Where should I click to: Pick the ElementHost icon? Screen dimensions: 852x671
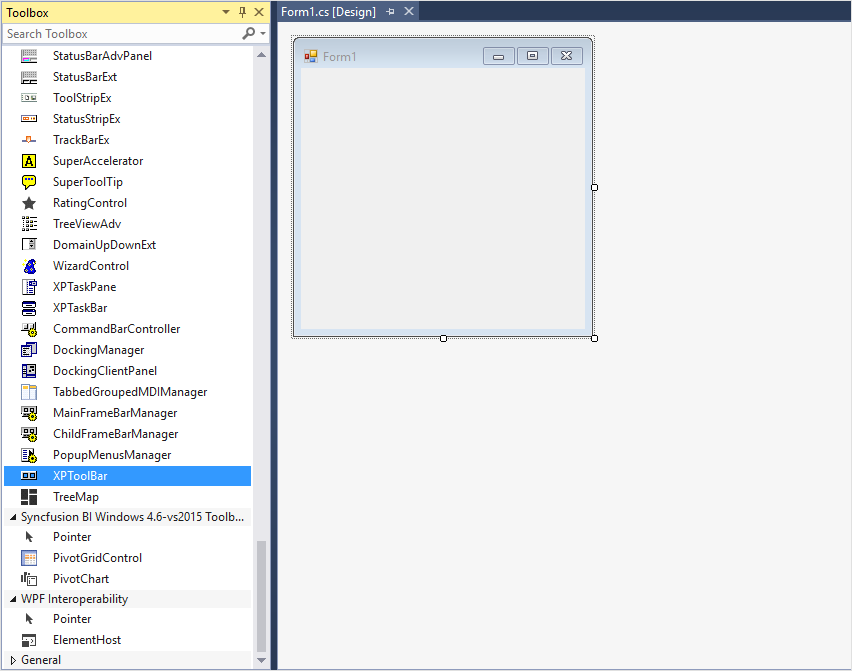[29, 641]
